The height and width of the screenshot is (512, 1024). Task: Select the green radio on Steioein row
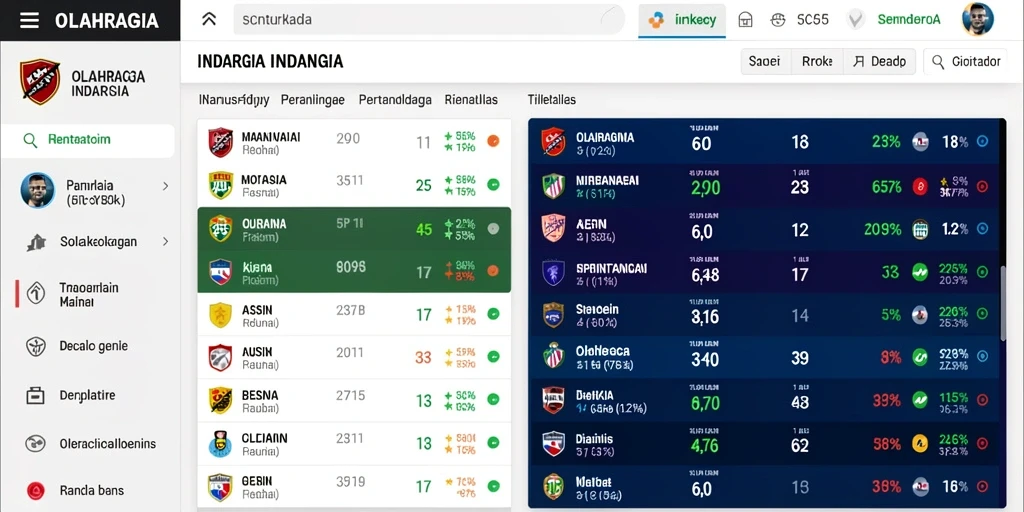(982, 313)
